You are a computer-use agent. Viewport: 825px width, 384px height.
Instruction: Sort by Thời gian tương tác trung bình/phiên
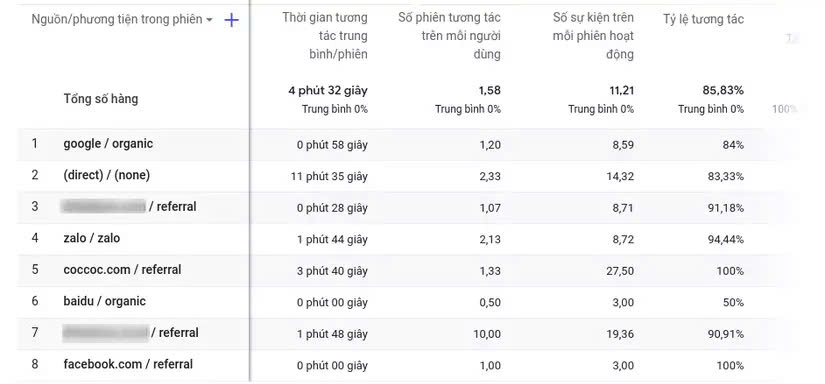tap(325, 36)
